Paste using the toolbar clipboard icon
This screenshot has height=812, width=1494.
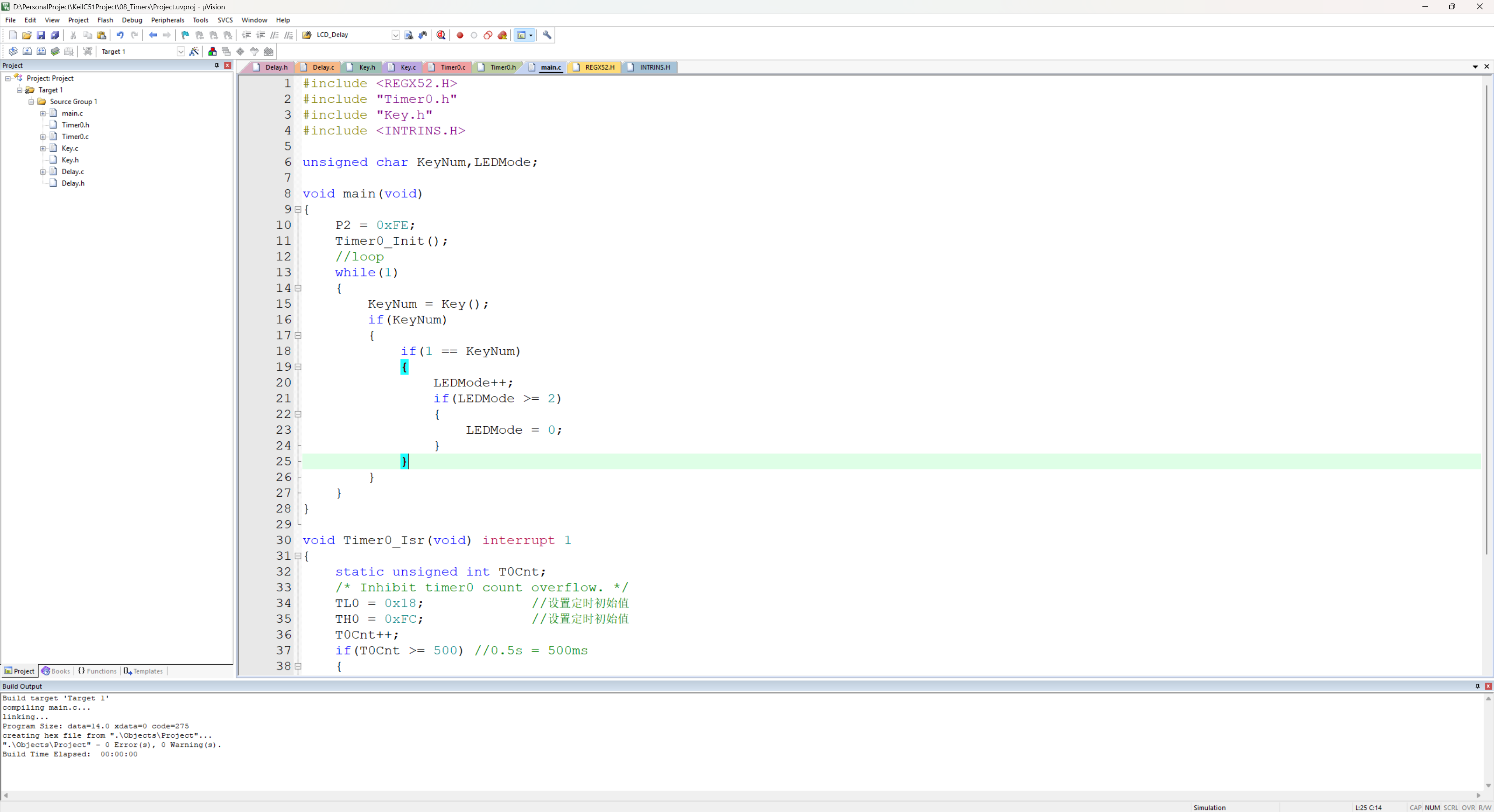pos(102,35)
